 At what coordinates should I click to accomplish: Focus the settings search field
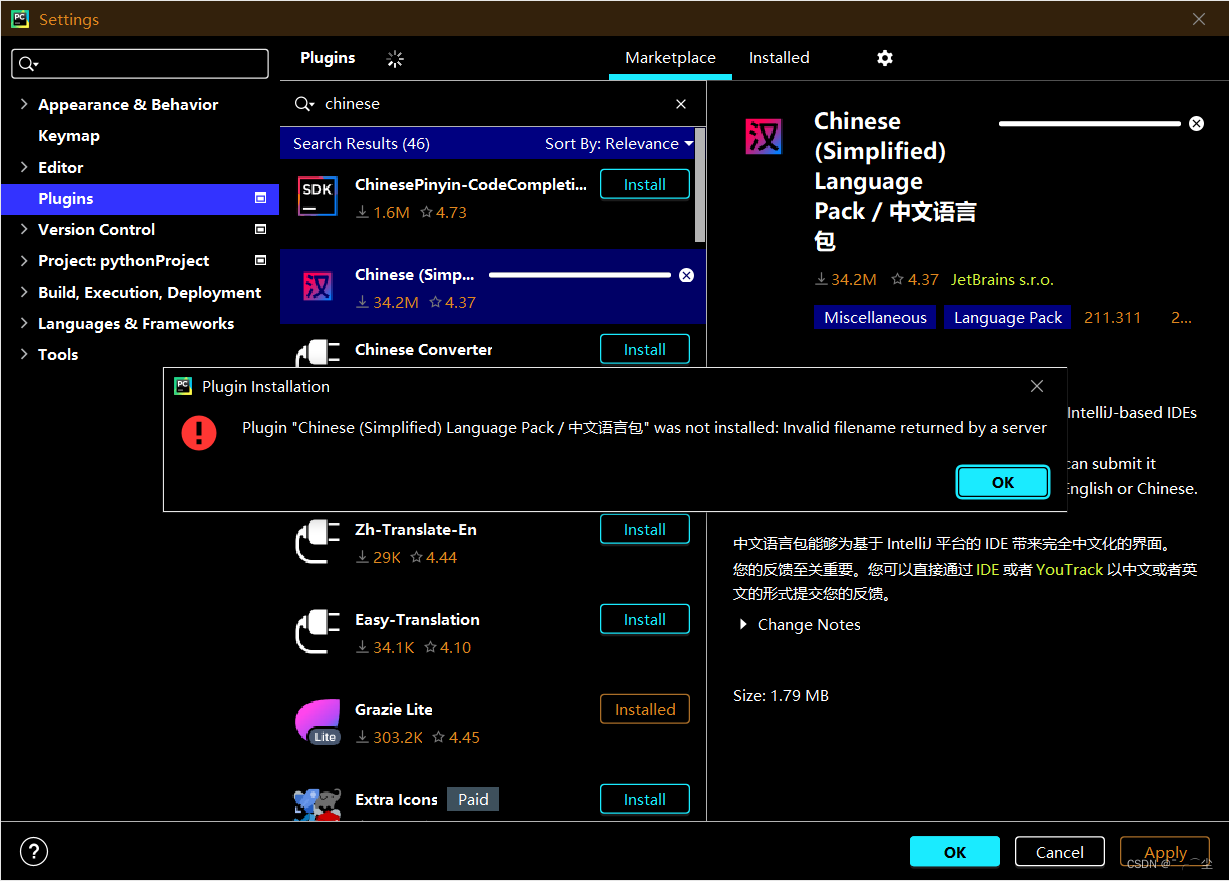[140, 64]
